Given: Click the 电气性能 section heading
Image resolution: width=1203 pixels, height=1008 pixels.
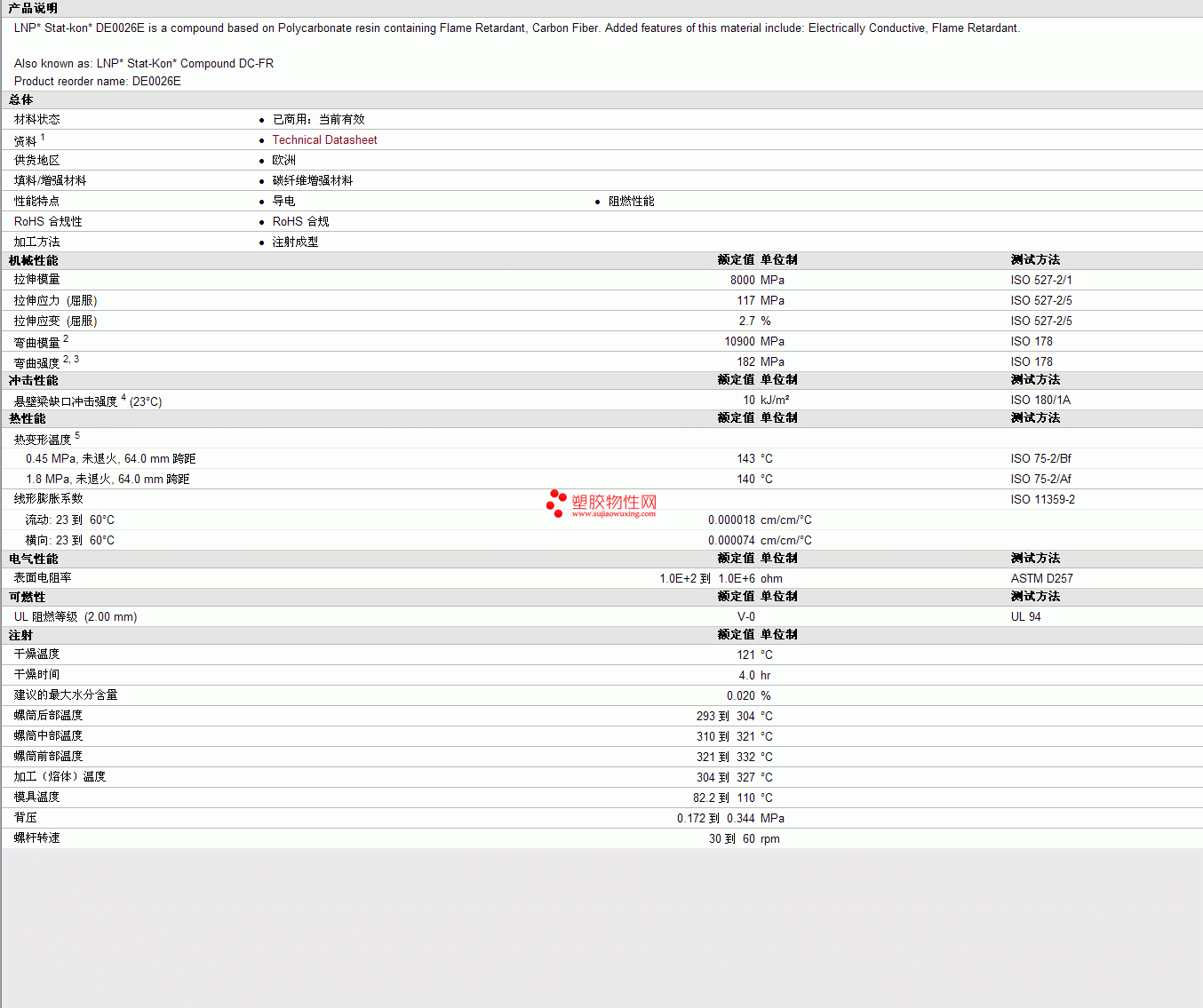Looking at the screenshot, I should [33, 559].
